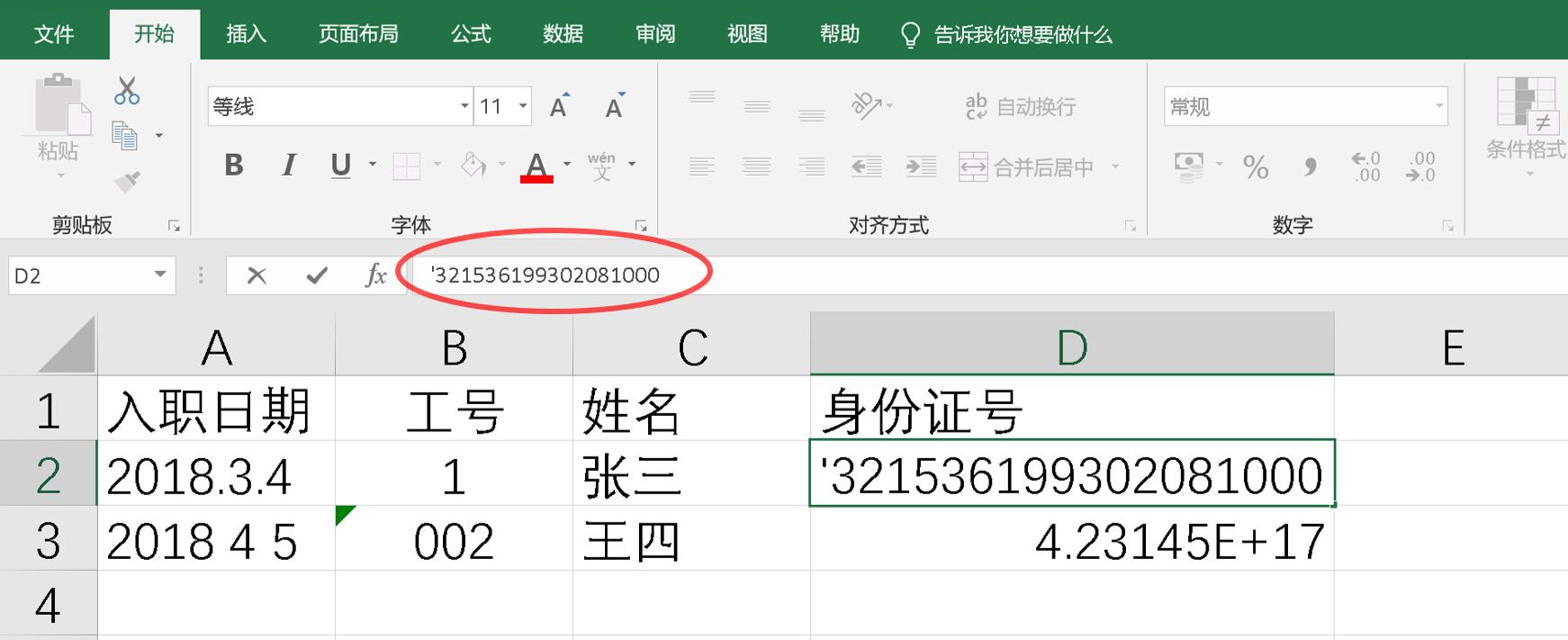Open number format dropdown 常规
The width and height of the screenshot is (1568, 640).
point(1439,106)
